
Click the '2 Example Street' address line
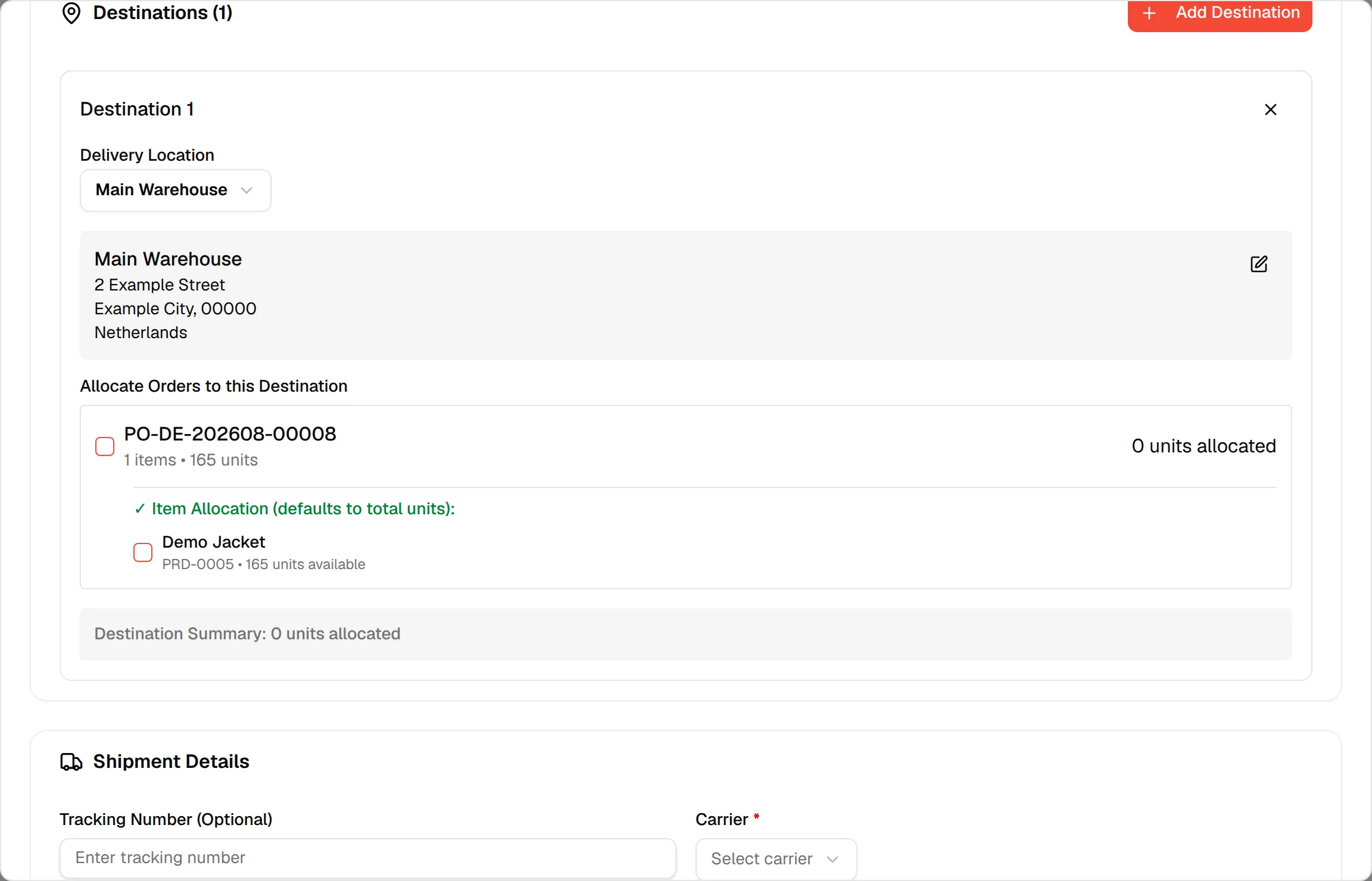coord(160,285)
